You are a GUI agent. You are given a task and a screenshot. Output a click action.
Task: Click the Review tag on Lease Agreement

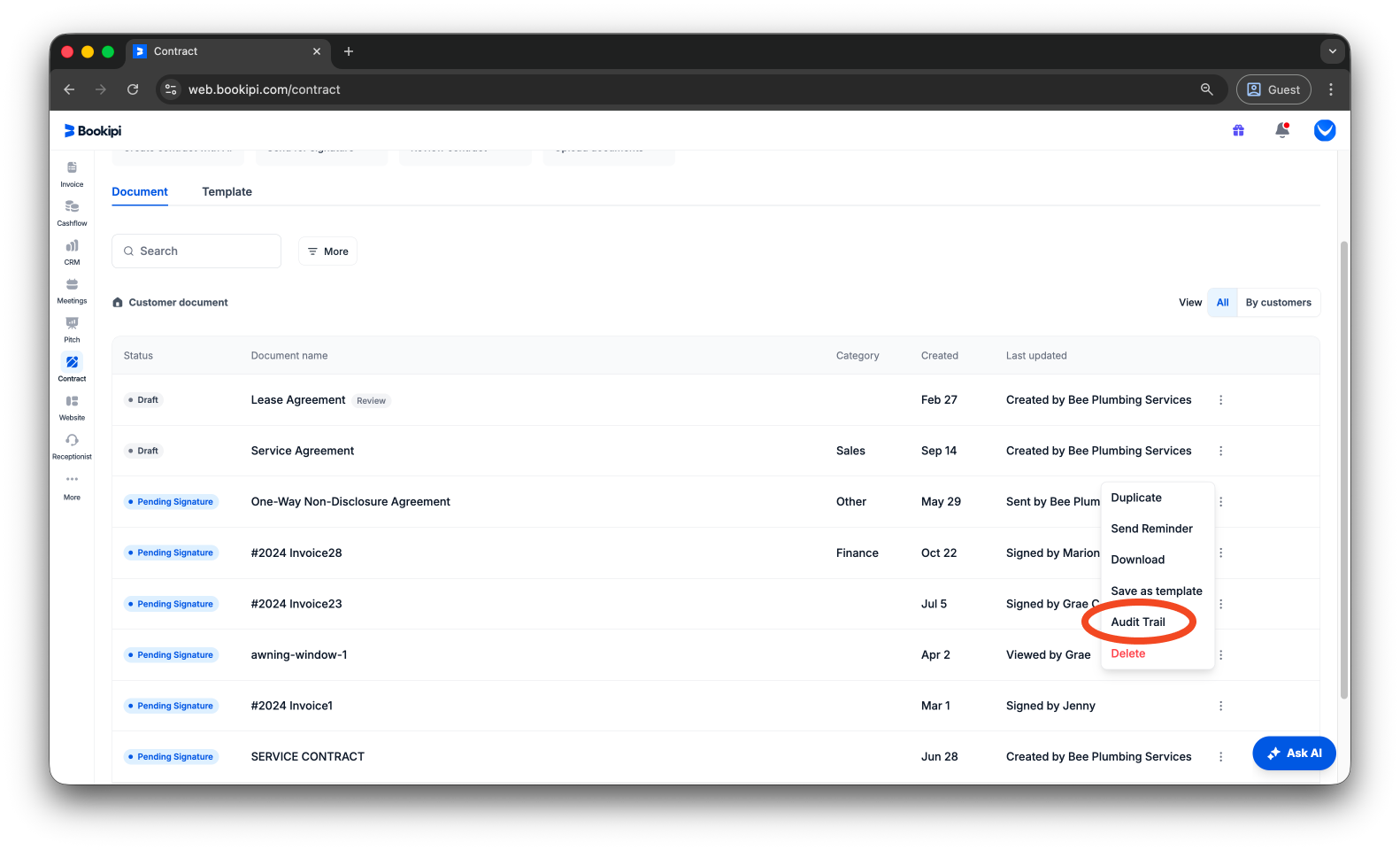(x=371, y=401)
